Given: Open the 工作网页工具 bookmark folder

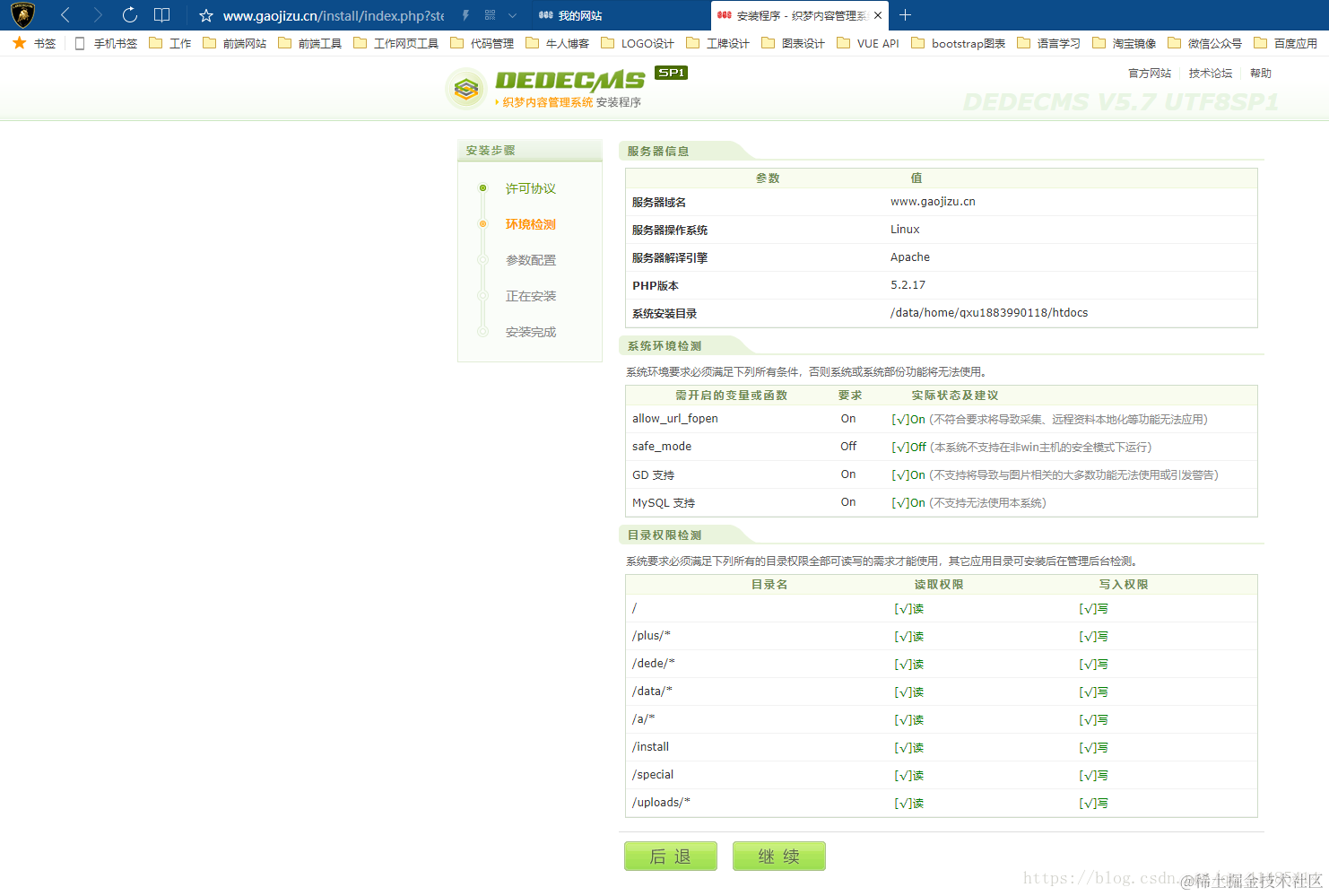Looking at the screenshot, I should (x=396, y=43).
